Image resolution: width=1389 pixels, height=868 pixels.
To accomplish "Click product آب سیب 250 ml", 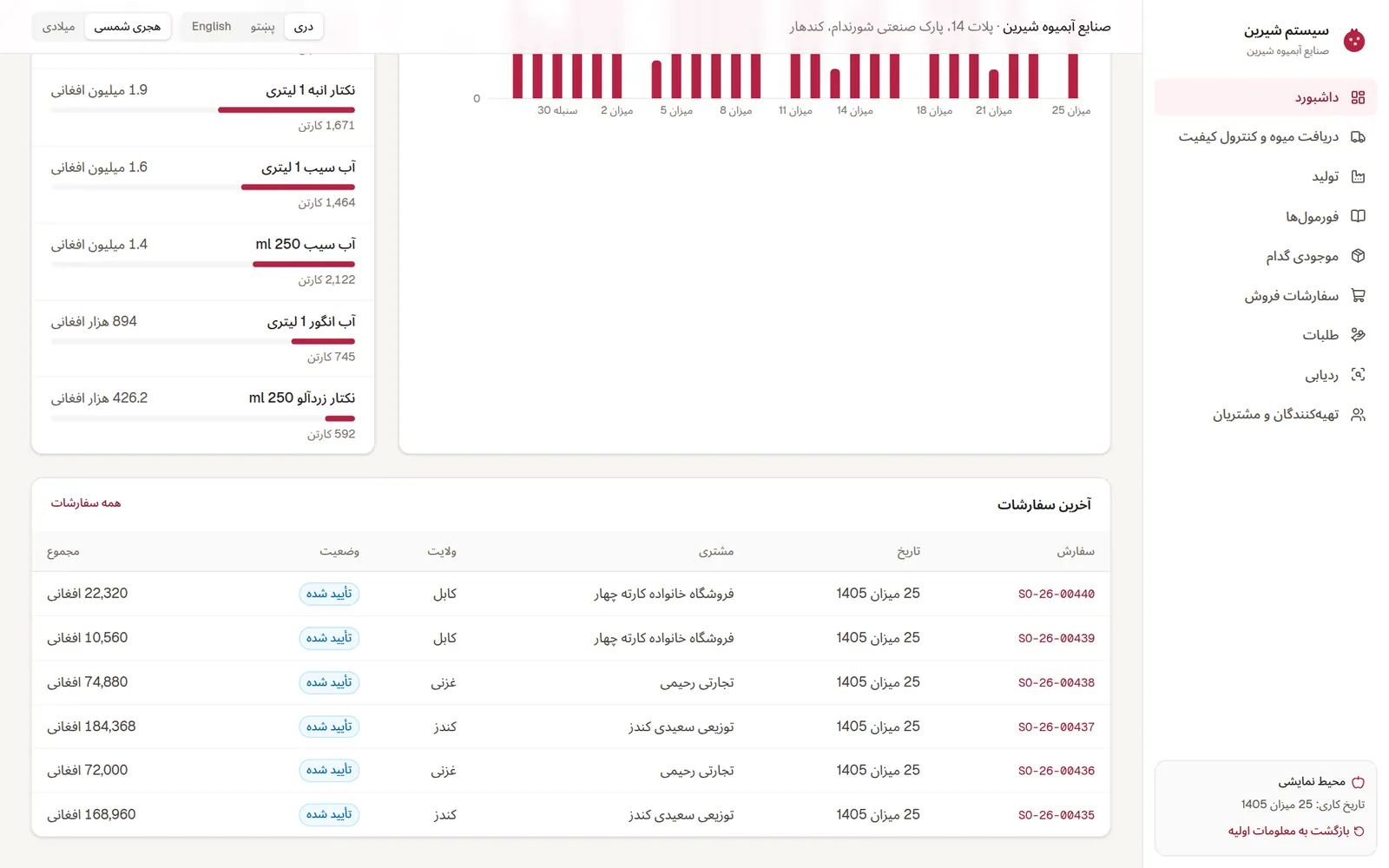I will click(306, 245).
